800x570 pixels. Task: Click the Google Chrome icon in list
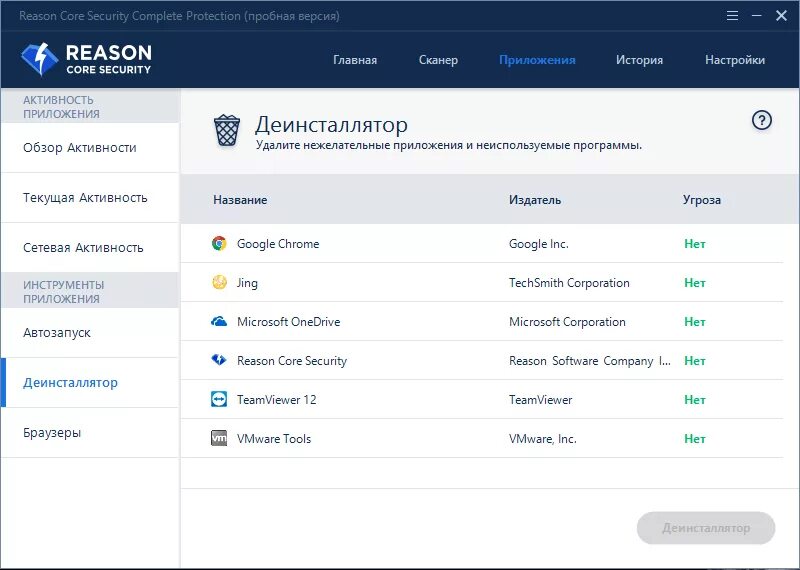[219, 243]
